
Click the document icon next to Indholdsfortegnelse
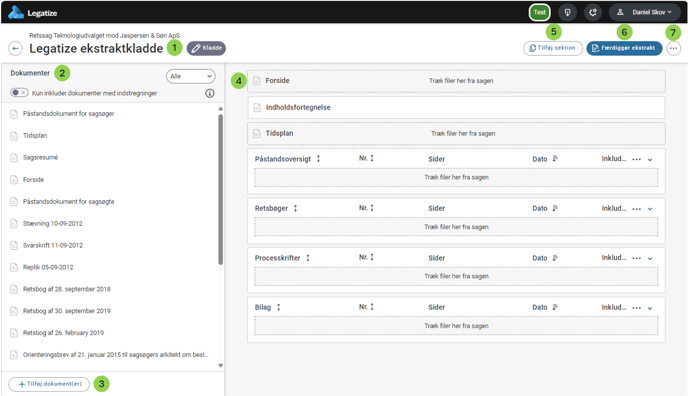click(x=257, y=107)
